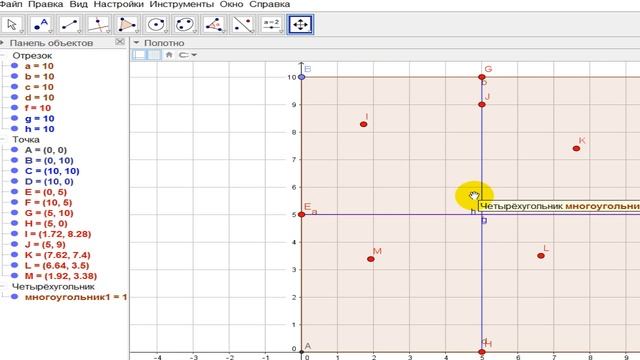Toggle visibility of segment c = 10
The height and width of the screenshot is (360, 640).
[x=15, y=87]
